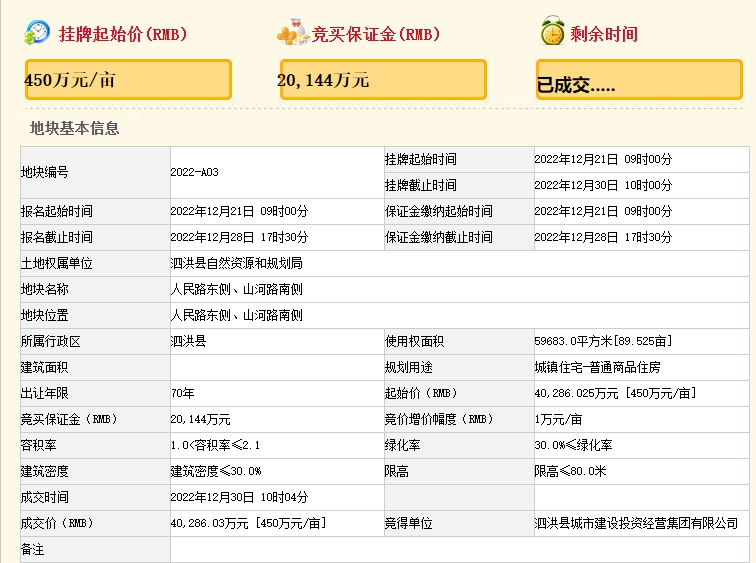Image resolution: width=756 pixels, height=563 pixels.
Task: Click the 20,144万元 deposit box
Action: [x=383, y=80]
